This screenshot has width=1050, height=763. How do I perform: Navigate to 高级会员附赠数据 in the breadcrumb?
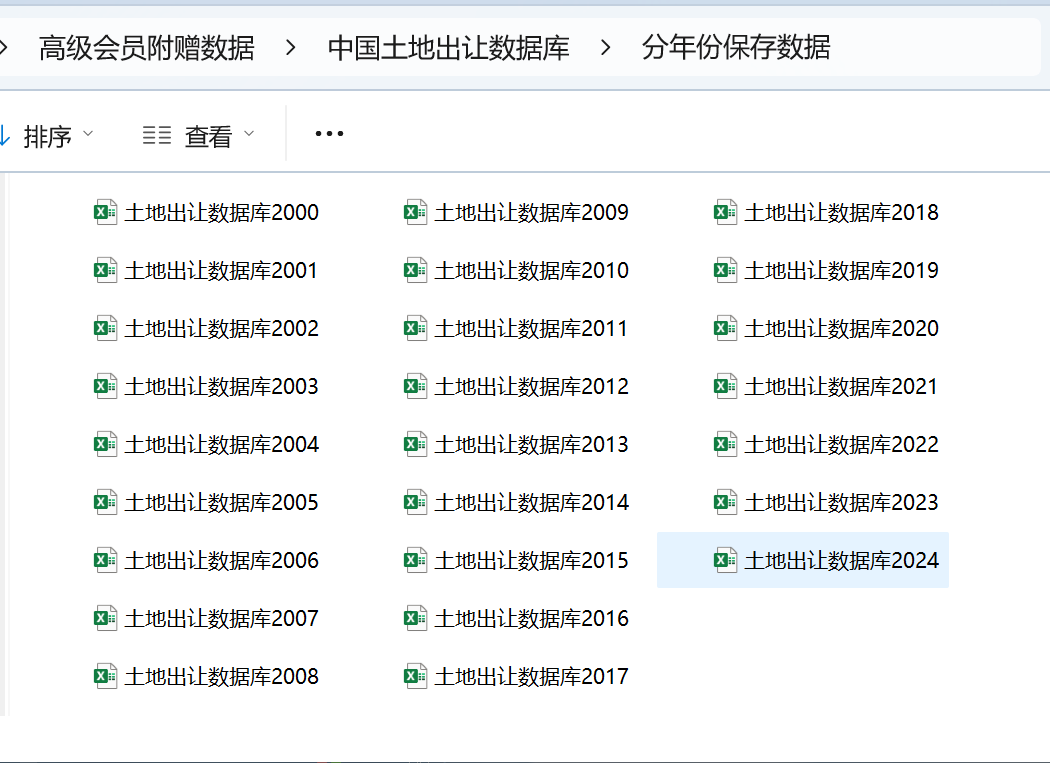[146, 47]
